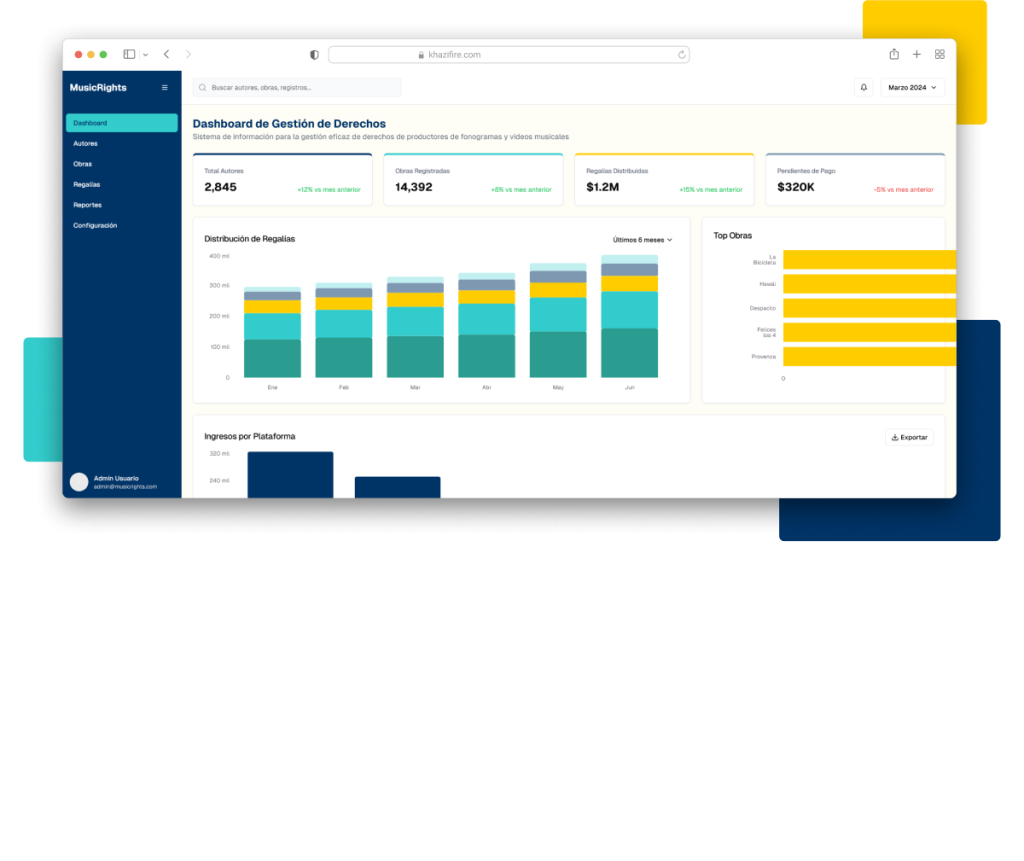Screen dimensions: 1024x861
Task: Show Safari tab overview grid icon
Action: [x=939, y=54]
